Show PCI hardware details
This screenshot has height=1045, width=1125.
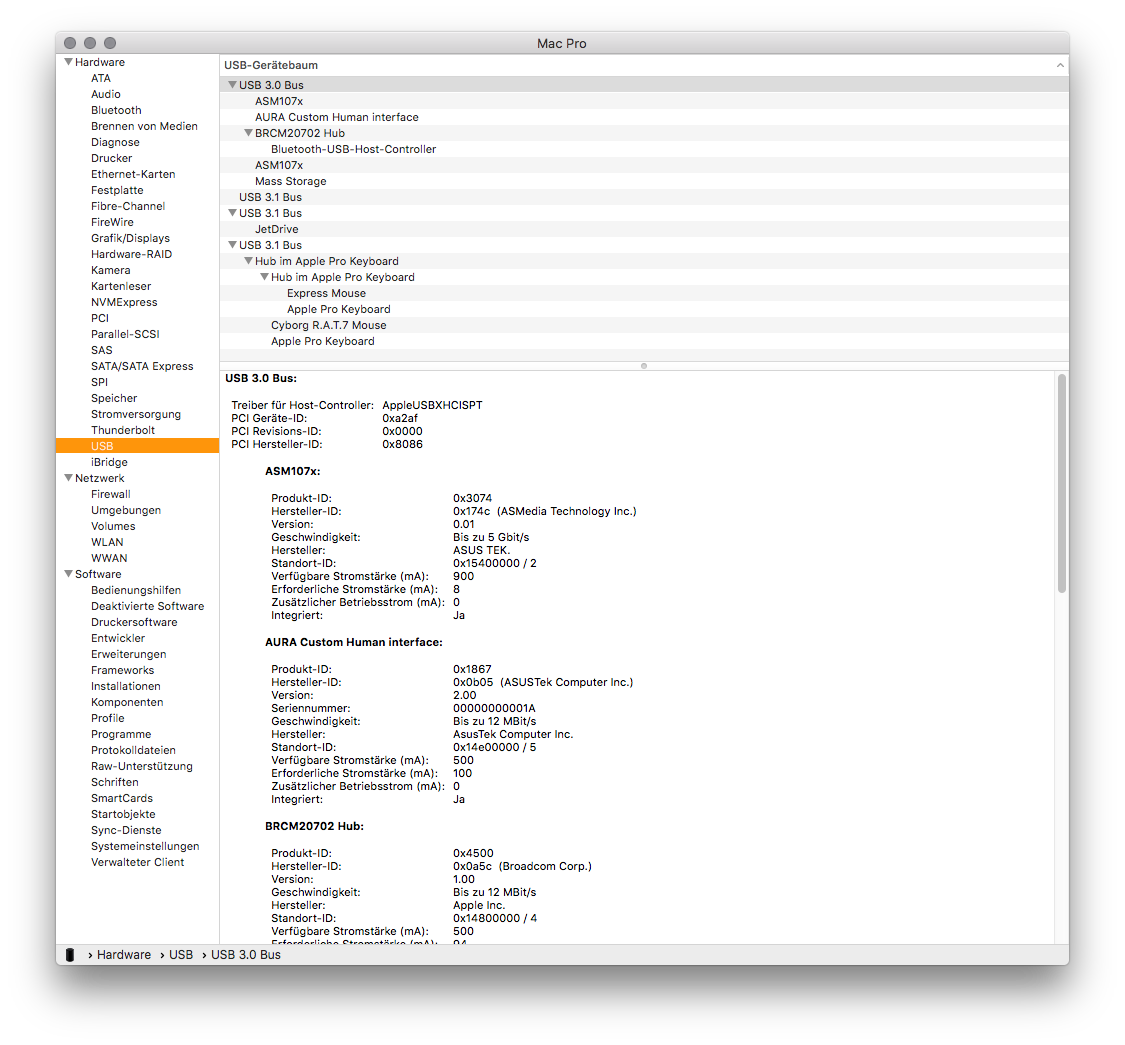(x=100, y=318)
